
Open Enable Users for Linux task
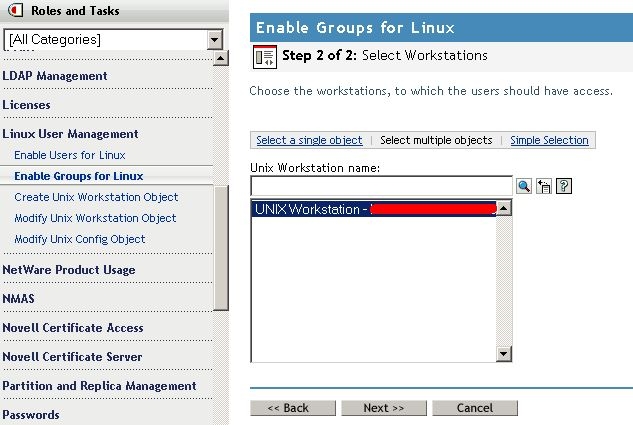coord(70,155)
